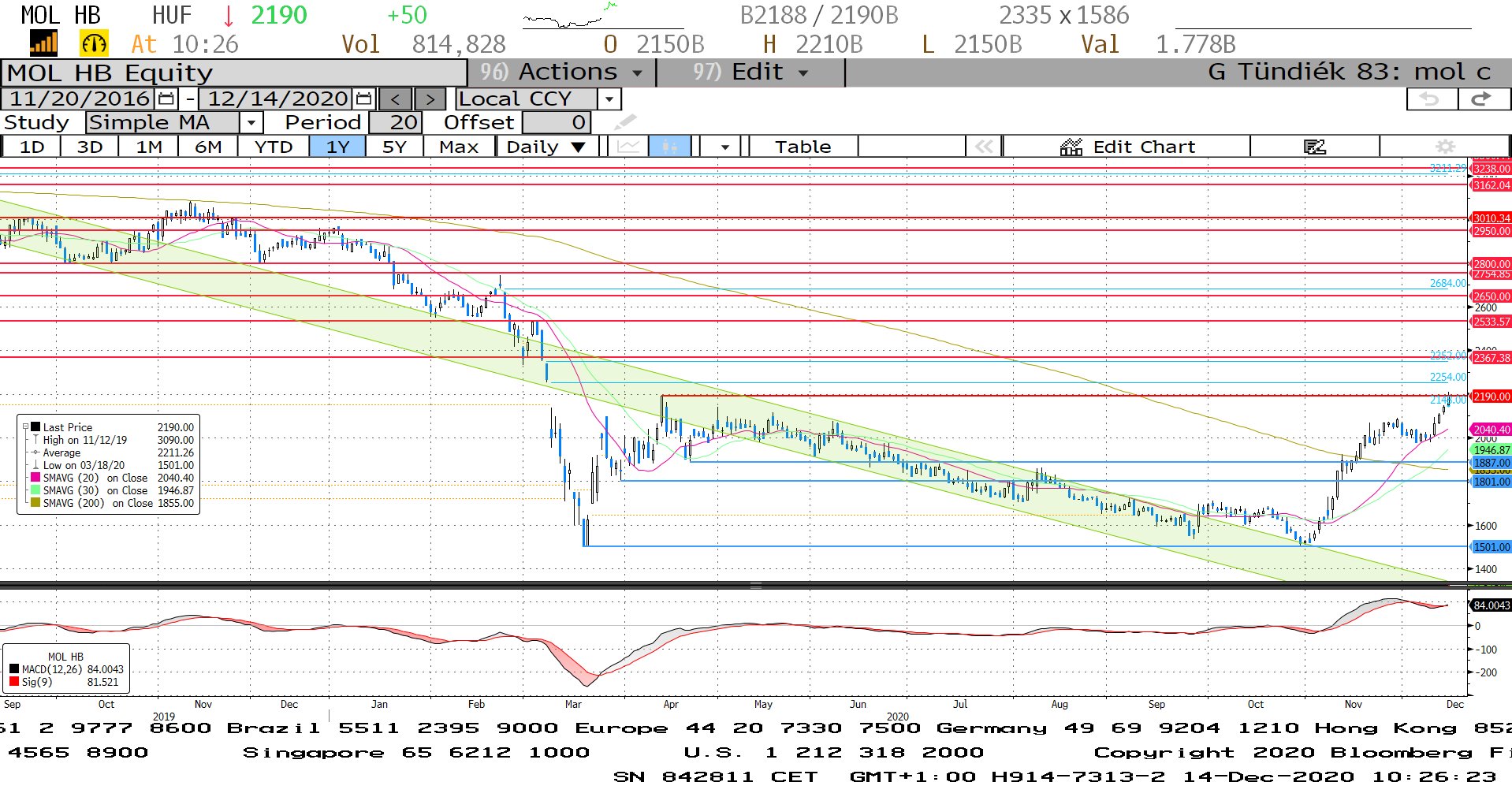
Task: Click the High marker icon in legend
Action: pyautogui.click(x=35, y=440)
